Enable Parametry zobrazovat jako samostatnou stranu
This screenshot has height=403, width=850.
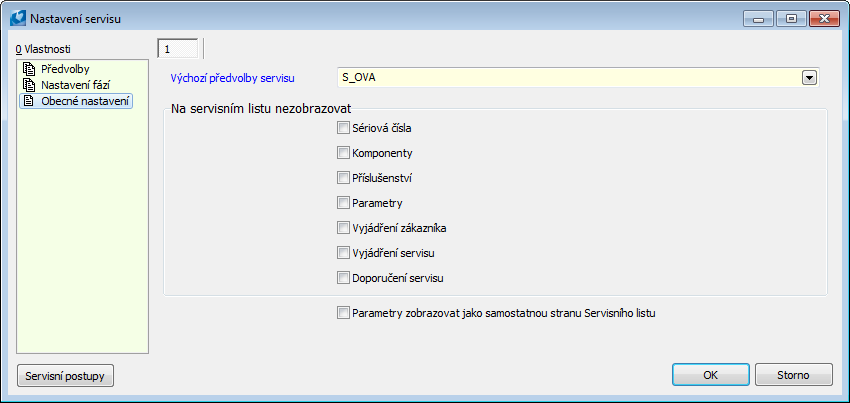(x=344, y=313)
